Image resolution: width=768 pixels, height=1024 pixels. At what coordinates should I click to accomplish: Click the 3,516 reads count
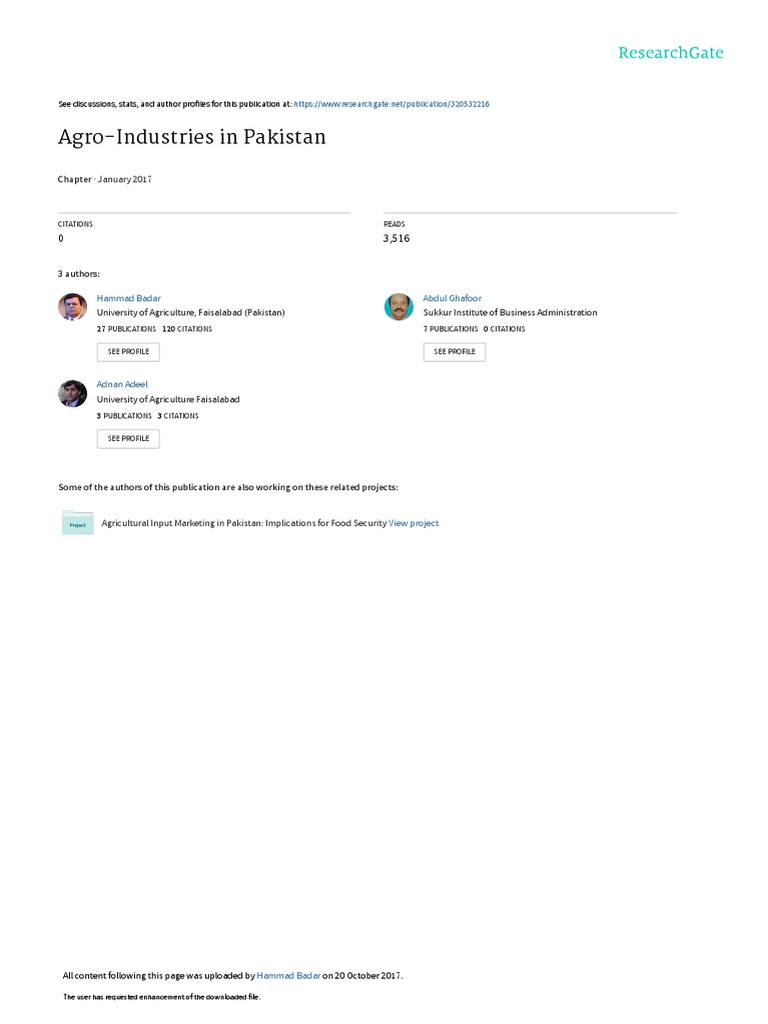(396, 239)
